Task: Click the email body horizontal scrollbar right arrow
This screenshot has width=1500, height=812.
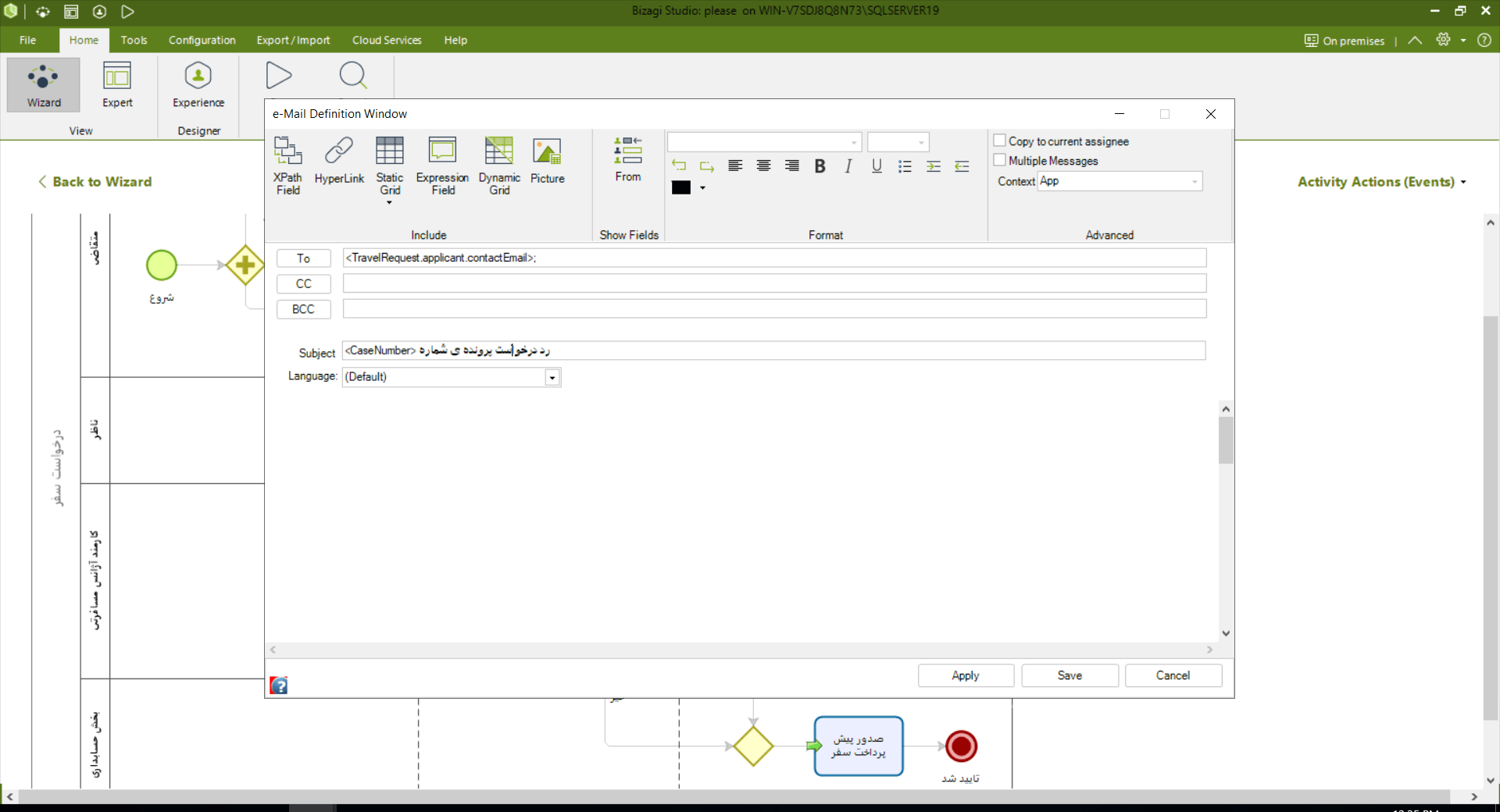Action: tap(1209, 650)
